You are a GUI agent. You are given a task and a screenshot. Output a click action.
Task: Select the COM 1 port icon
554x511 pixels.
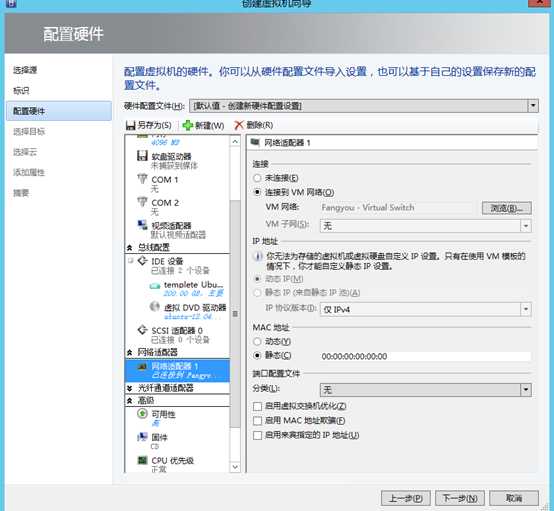(142, 179)
